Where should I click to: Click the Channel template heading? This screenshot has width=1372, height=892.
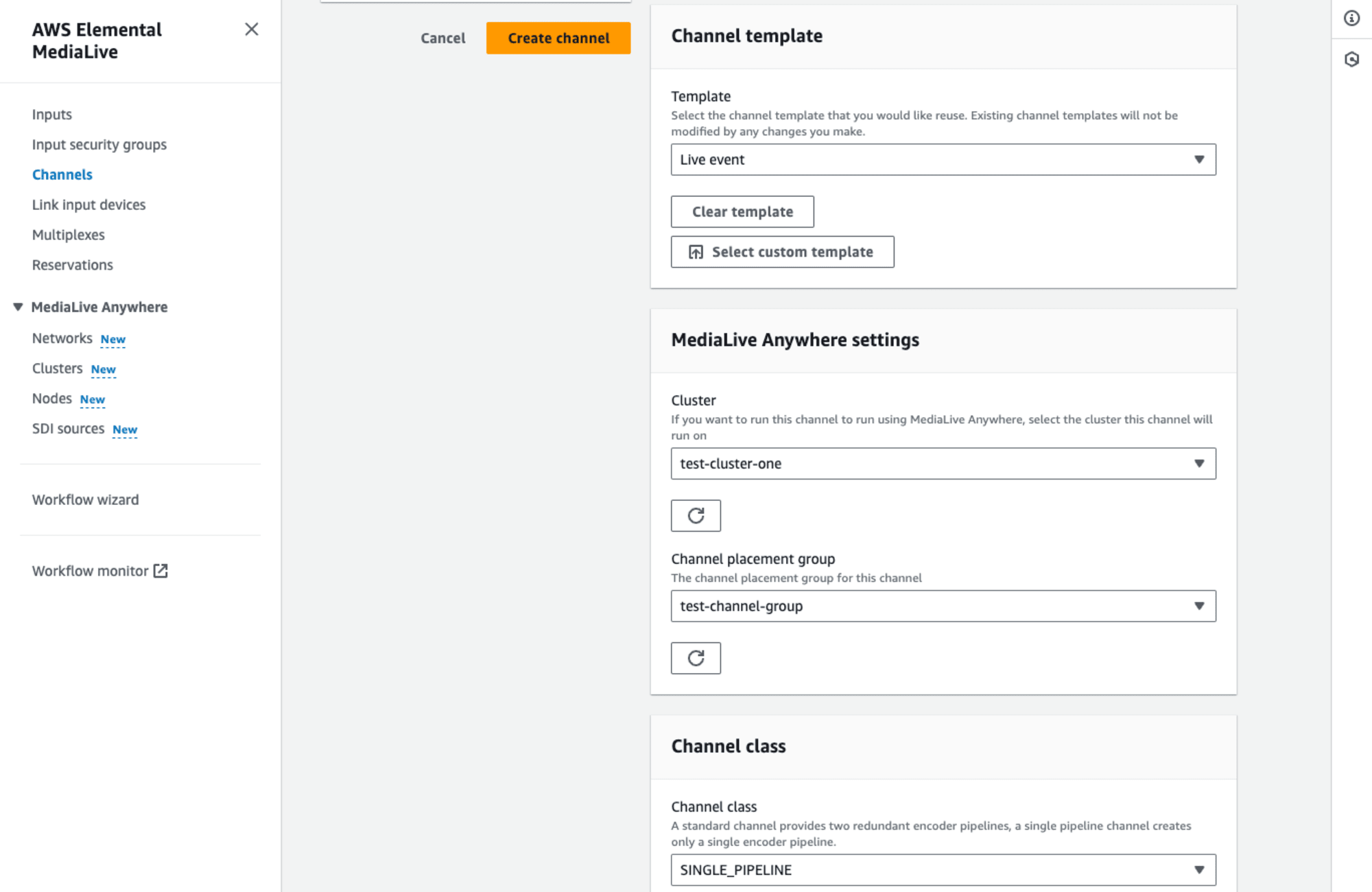[x=747, y=36]
